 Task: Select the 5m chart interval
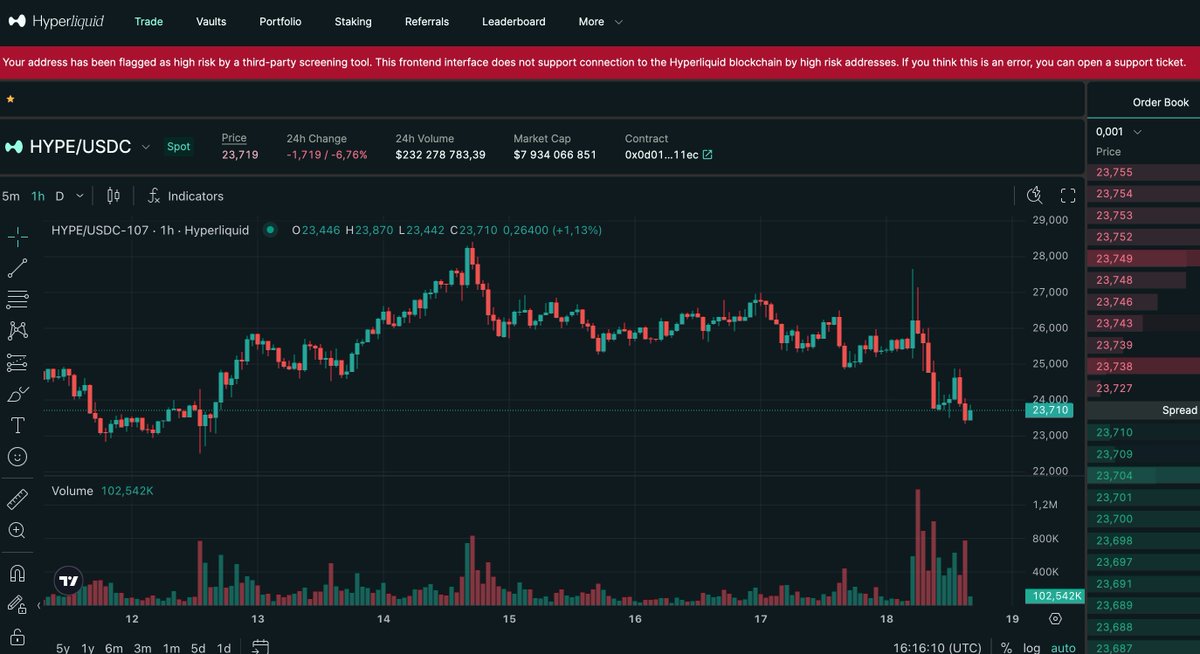[x=10, y=196]
